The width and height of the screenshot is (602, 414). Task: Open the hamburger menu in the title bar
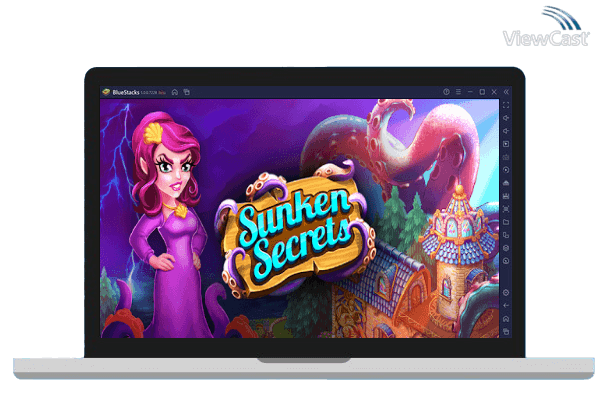click(x=458, y=92)
